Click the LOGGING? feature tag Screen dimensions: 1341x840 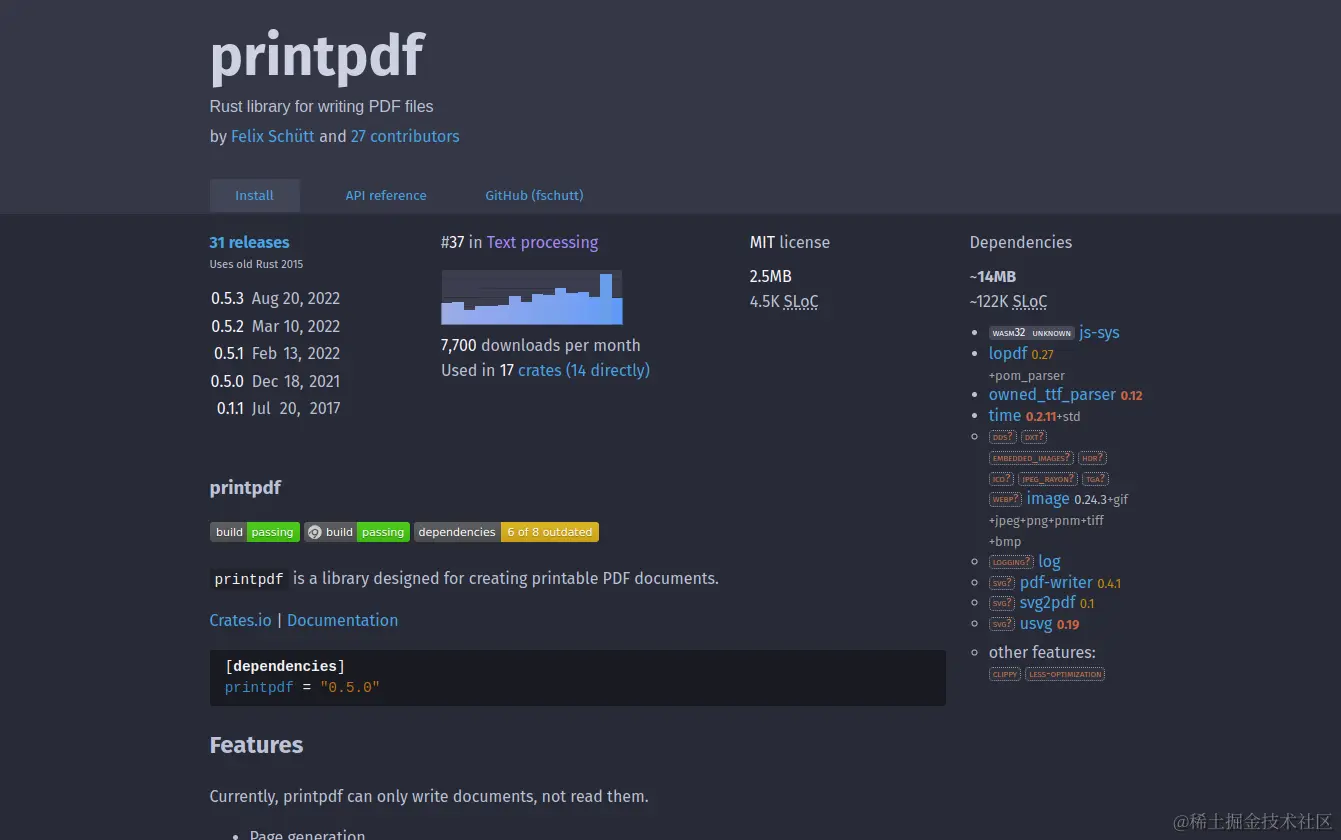pos(1011,562)
